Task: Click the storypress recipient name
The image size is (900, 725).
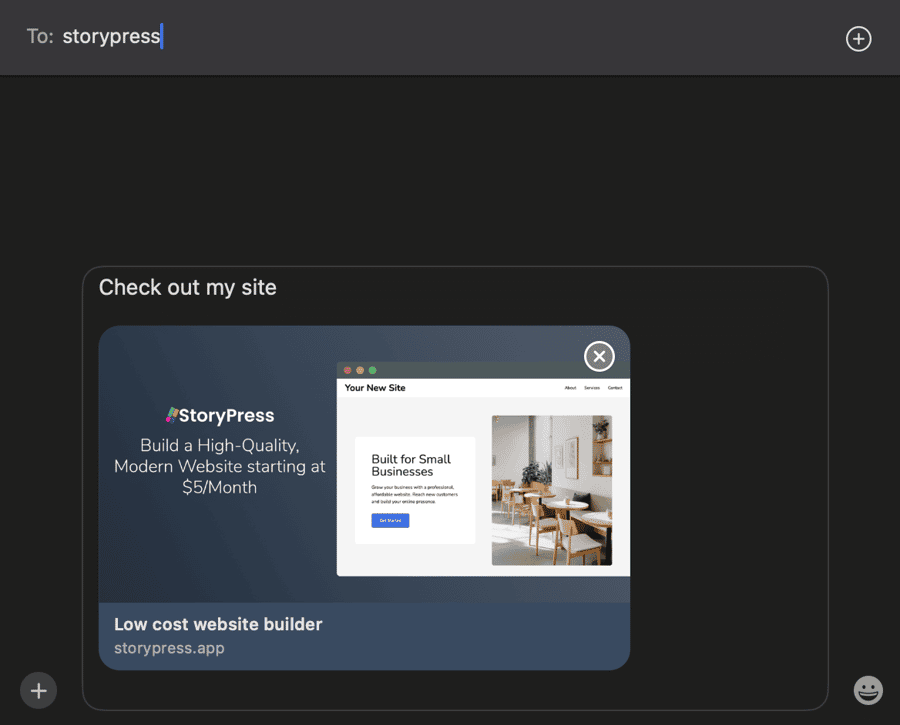Action: pyautogui.click(x=111, y=36)
